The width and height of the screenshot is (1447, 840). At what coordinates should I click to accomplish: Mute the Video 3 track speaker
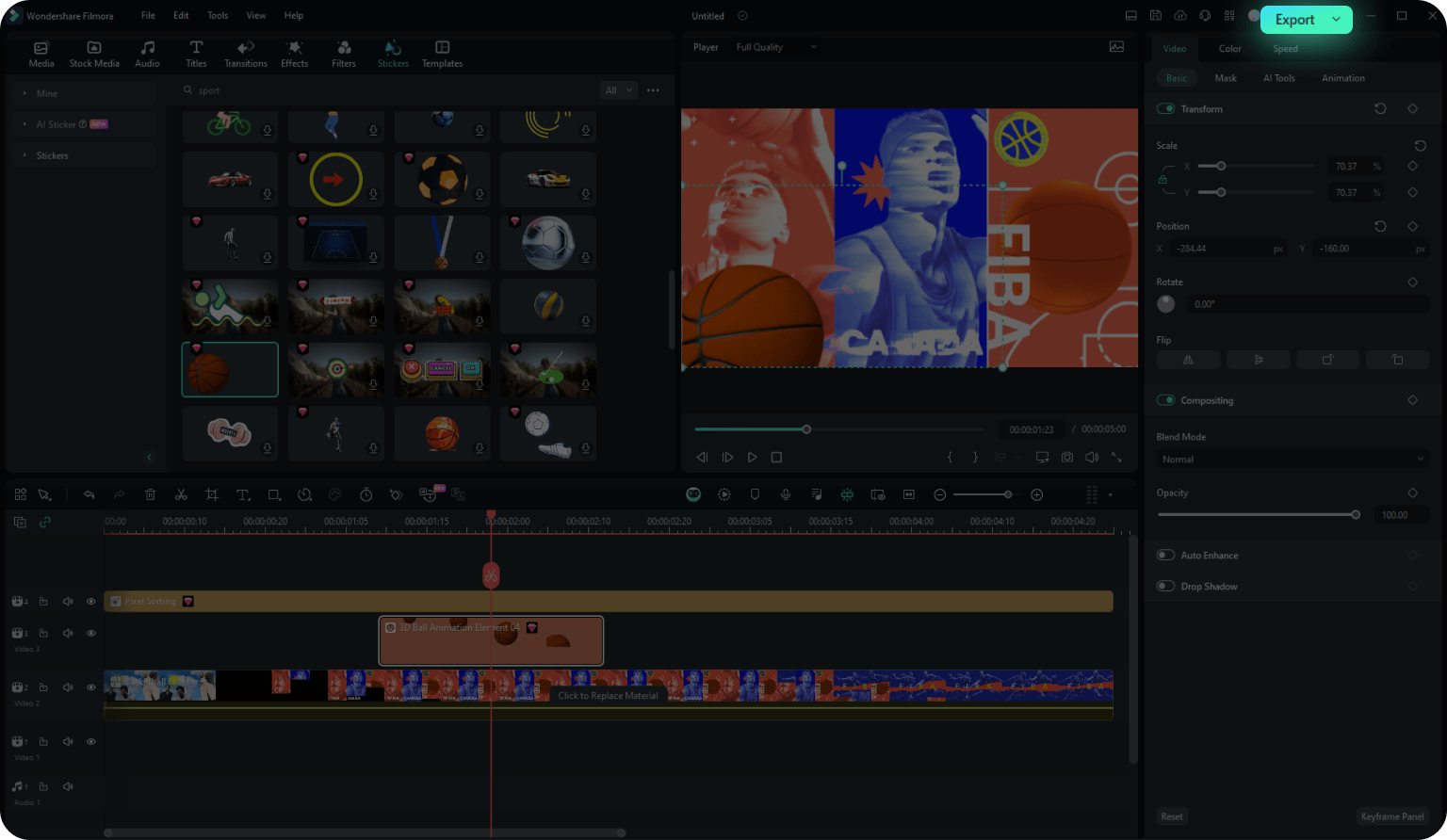tap(68, 633)
